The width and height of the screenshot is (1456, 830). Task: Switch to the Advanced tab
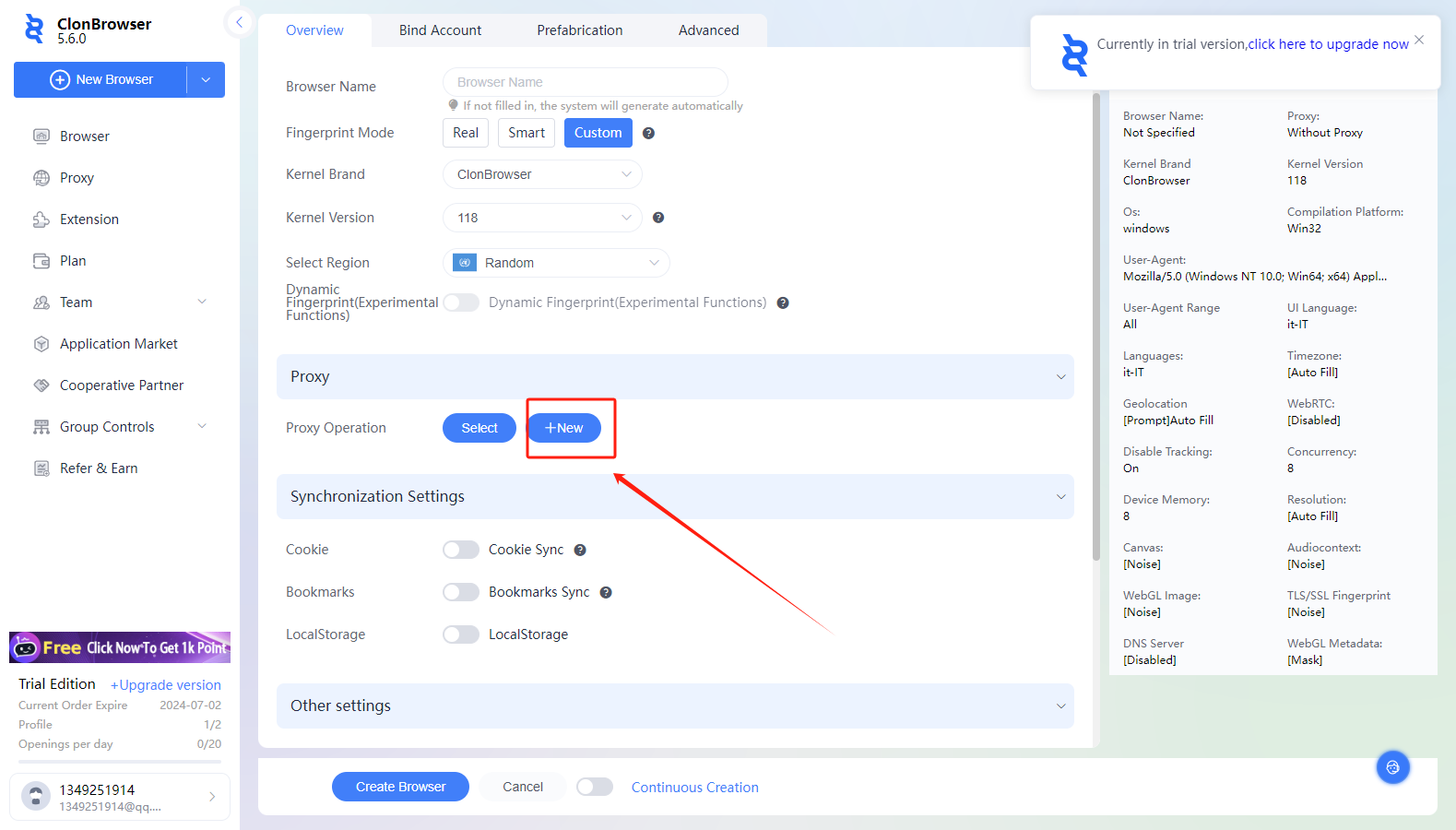(x=709, y=30)
